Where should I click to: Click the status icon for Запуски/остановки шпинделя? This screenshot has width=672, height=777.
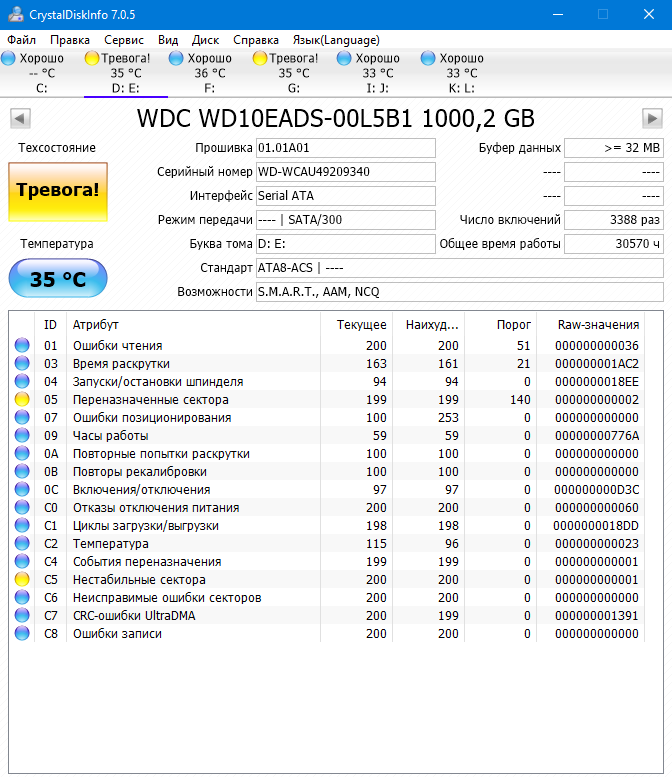(22, 382)
